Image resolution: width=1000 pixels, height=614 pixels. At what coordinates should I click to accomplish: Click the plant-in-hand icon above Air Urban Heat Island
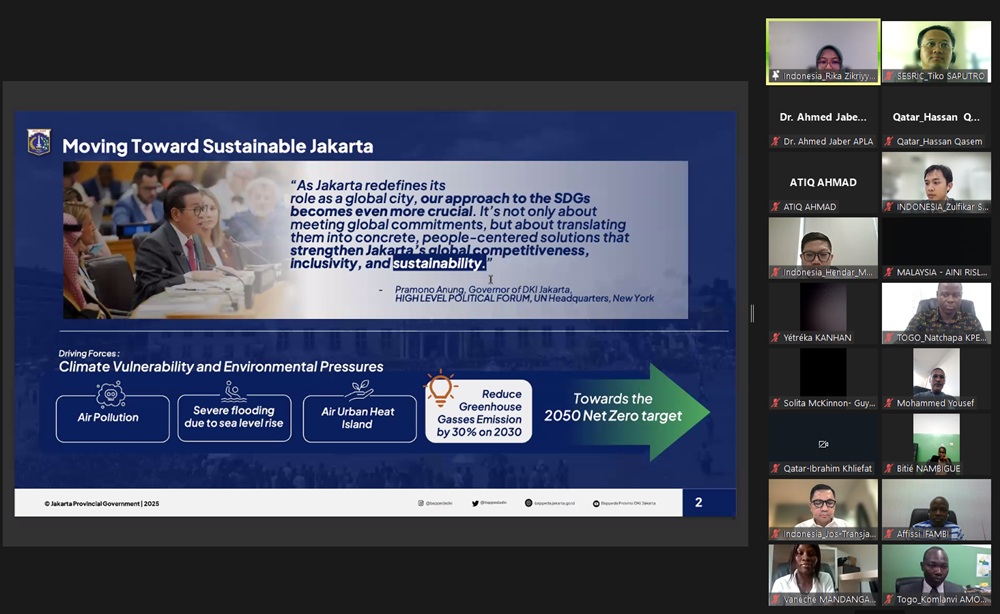click(360, 390)
